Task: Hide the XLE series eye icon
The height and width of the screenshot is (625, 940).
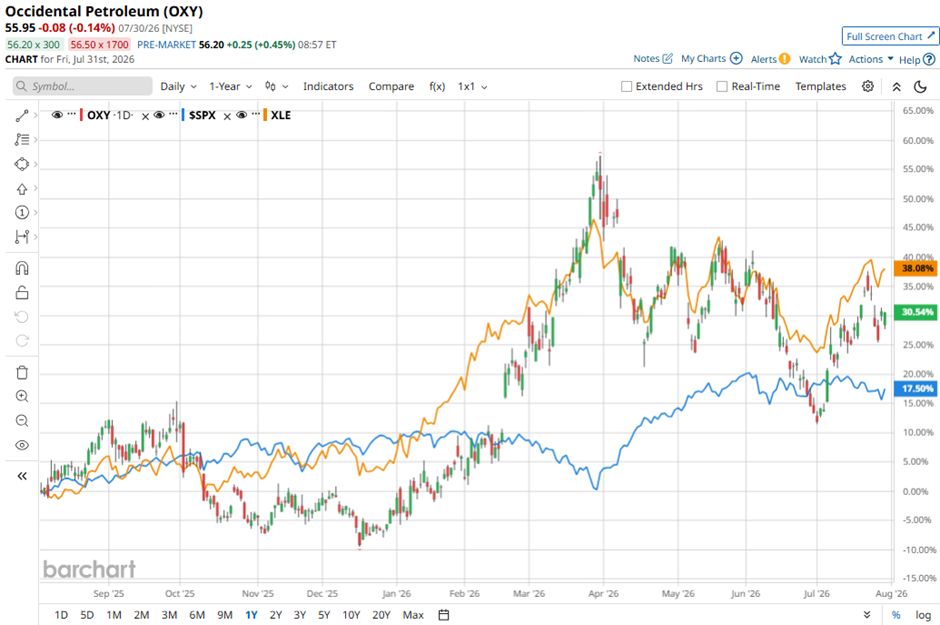Action: [x=242, y=115]
